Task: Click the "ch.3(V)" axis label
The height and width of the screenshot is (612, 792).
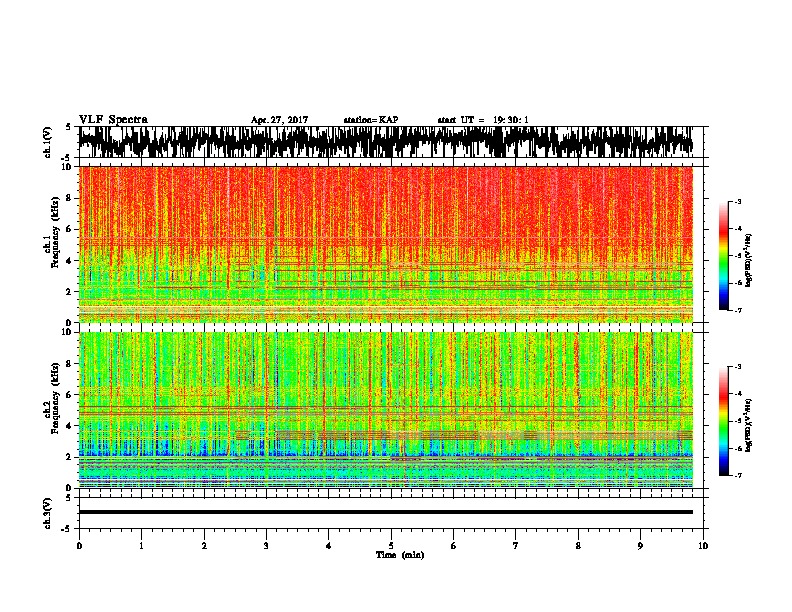Action: click(x=47, y=513)
